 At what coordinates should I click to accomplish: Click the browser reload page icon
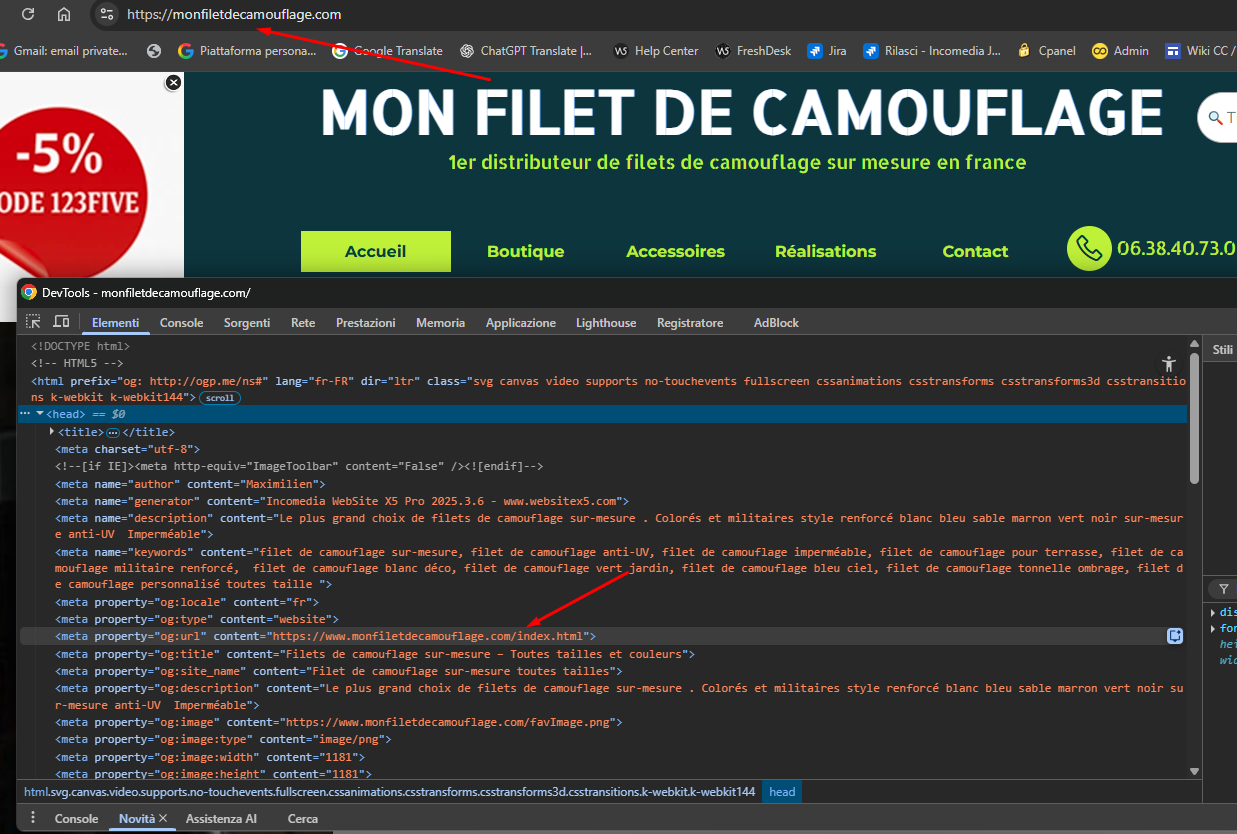pos(28,14)
